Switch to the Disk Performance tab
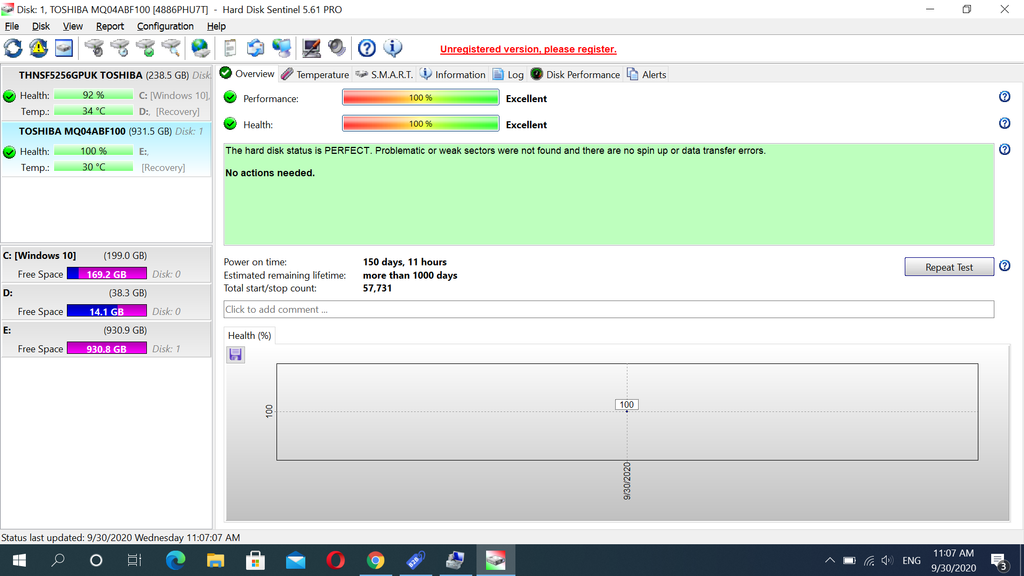The image size is (1024, 576). tap(575, 74)
